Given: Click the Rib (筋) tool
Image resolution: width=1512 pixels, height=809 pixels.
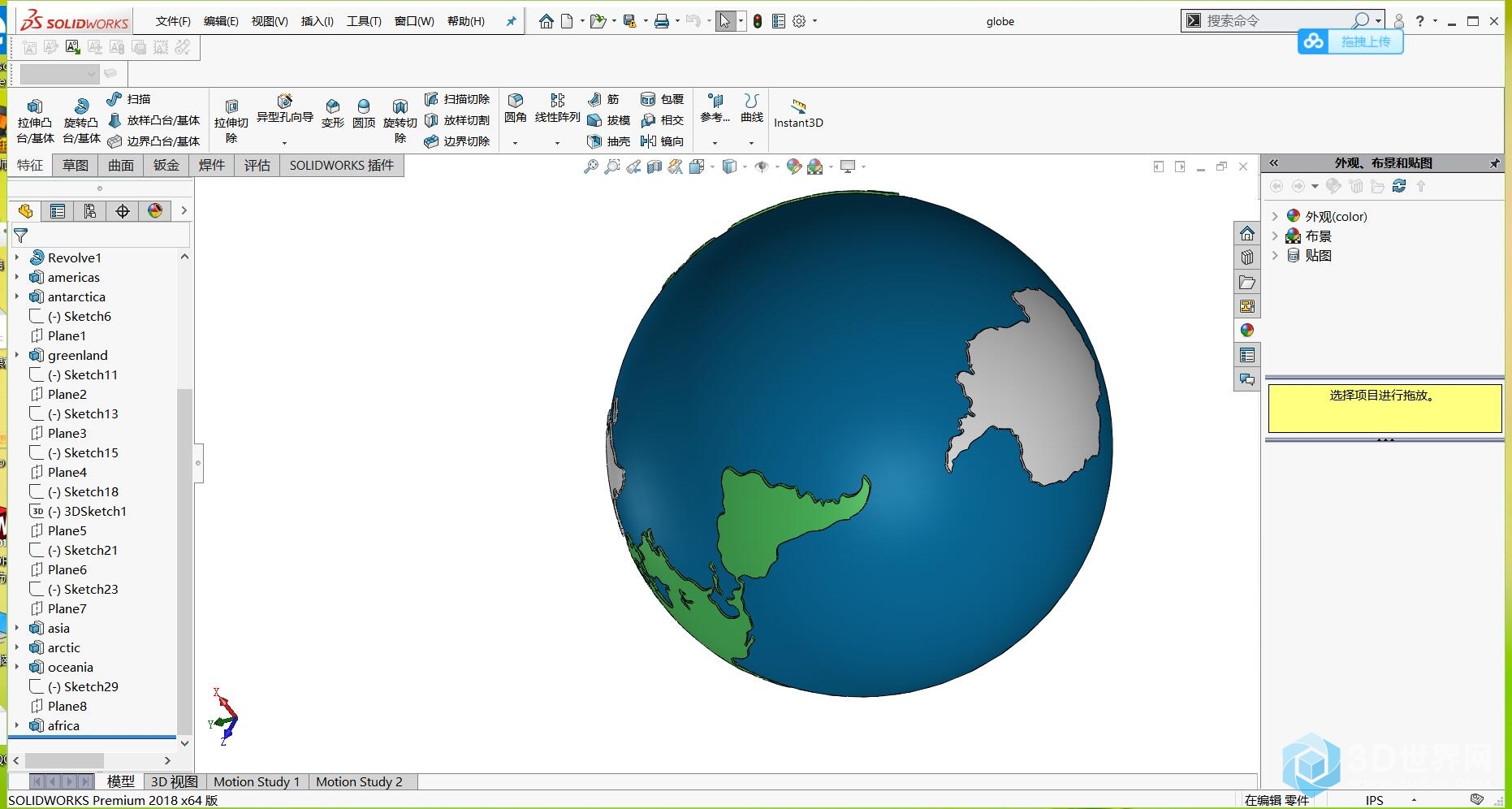Looking at the screenshot, I should click(603, 99).
